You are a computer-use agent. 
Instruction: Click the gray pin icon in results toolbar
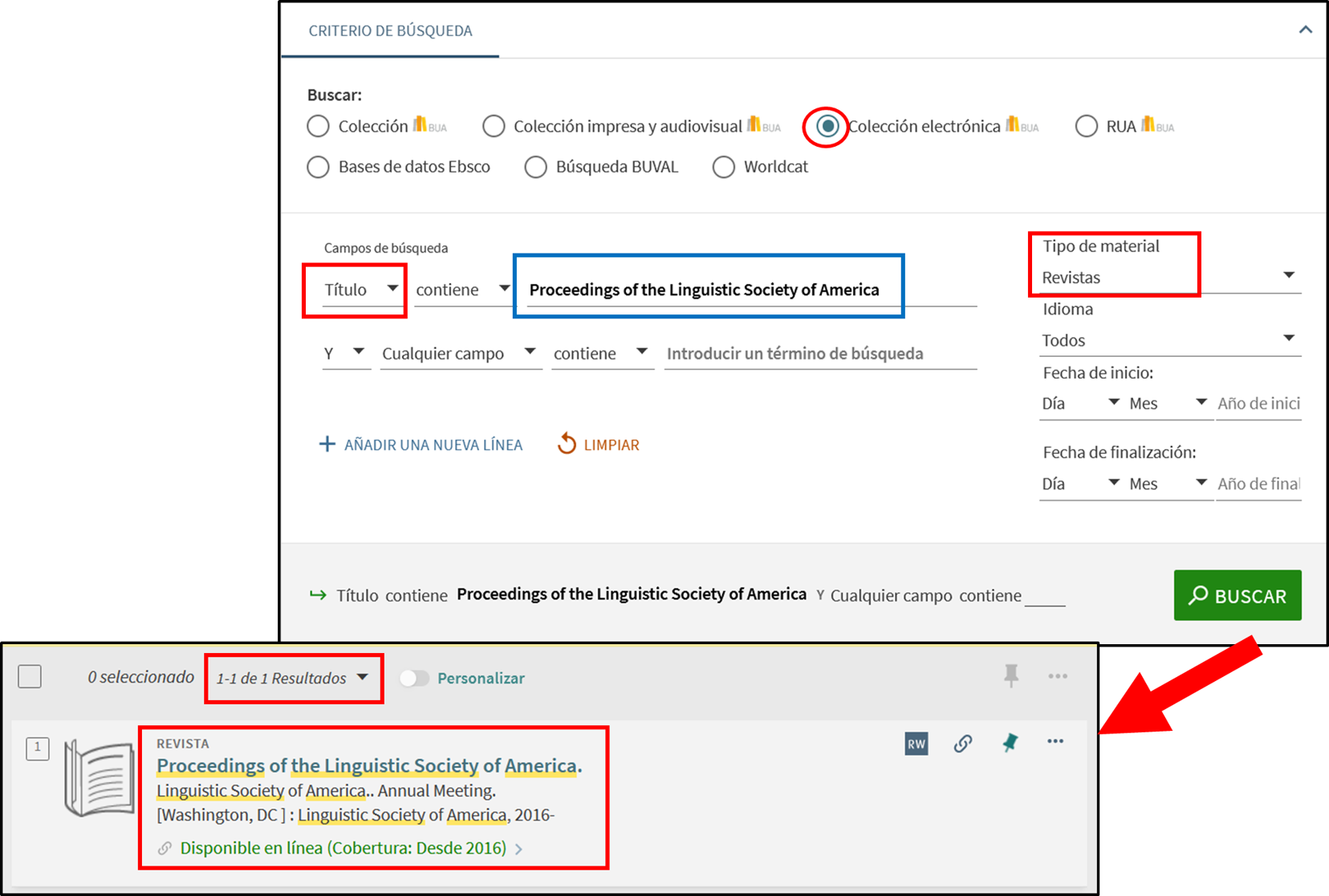tap(1011, 676)
